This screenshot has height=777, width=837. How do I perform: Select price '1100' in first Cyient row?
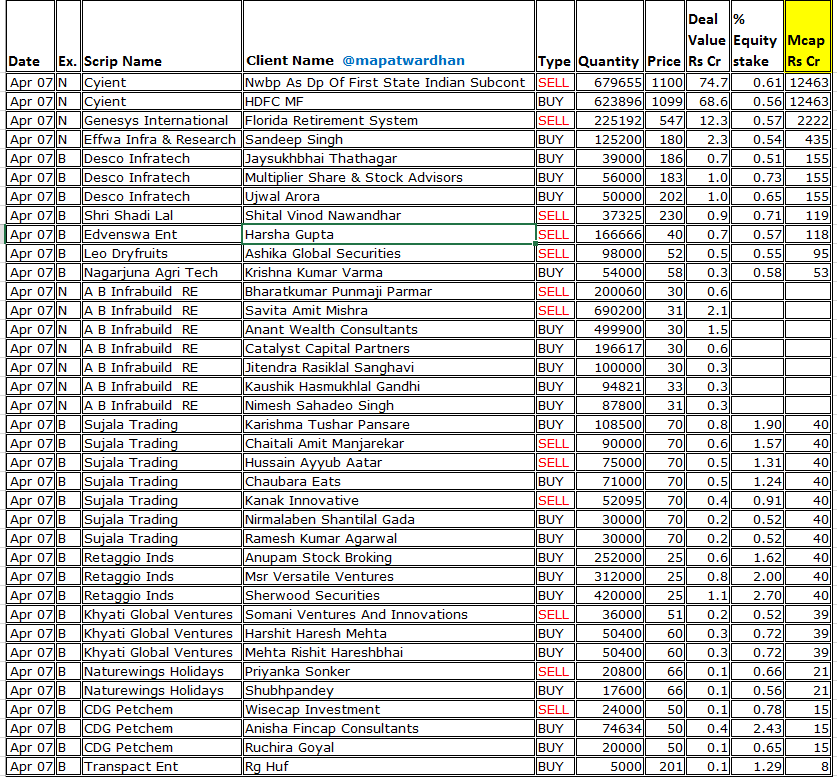665,83
